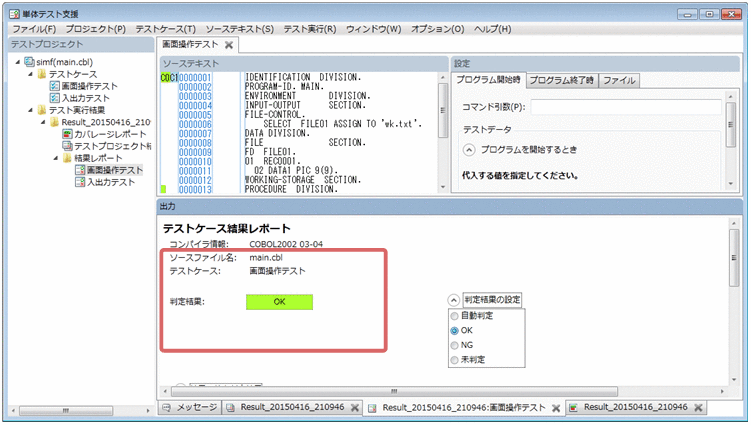Switch to プログラム開始時 tab
The image size is (751, 425).
489,80
